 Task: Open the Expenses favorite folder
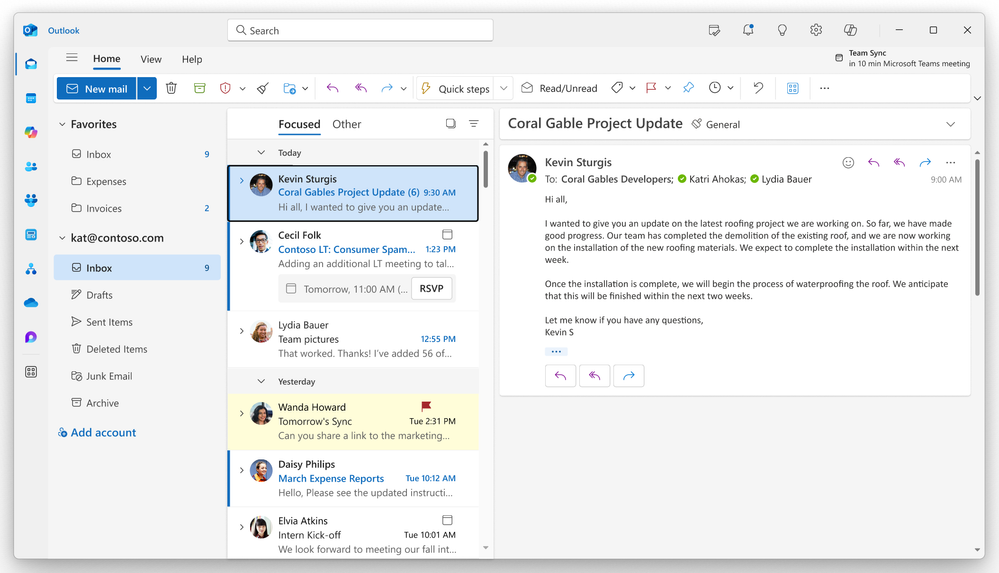pos(137,181)
